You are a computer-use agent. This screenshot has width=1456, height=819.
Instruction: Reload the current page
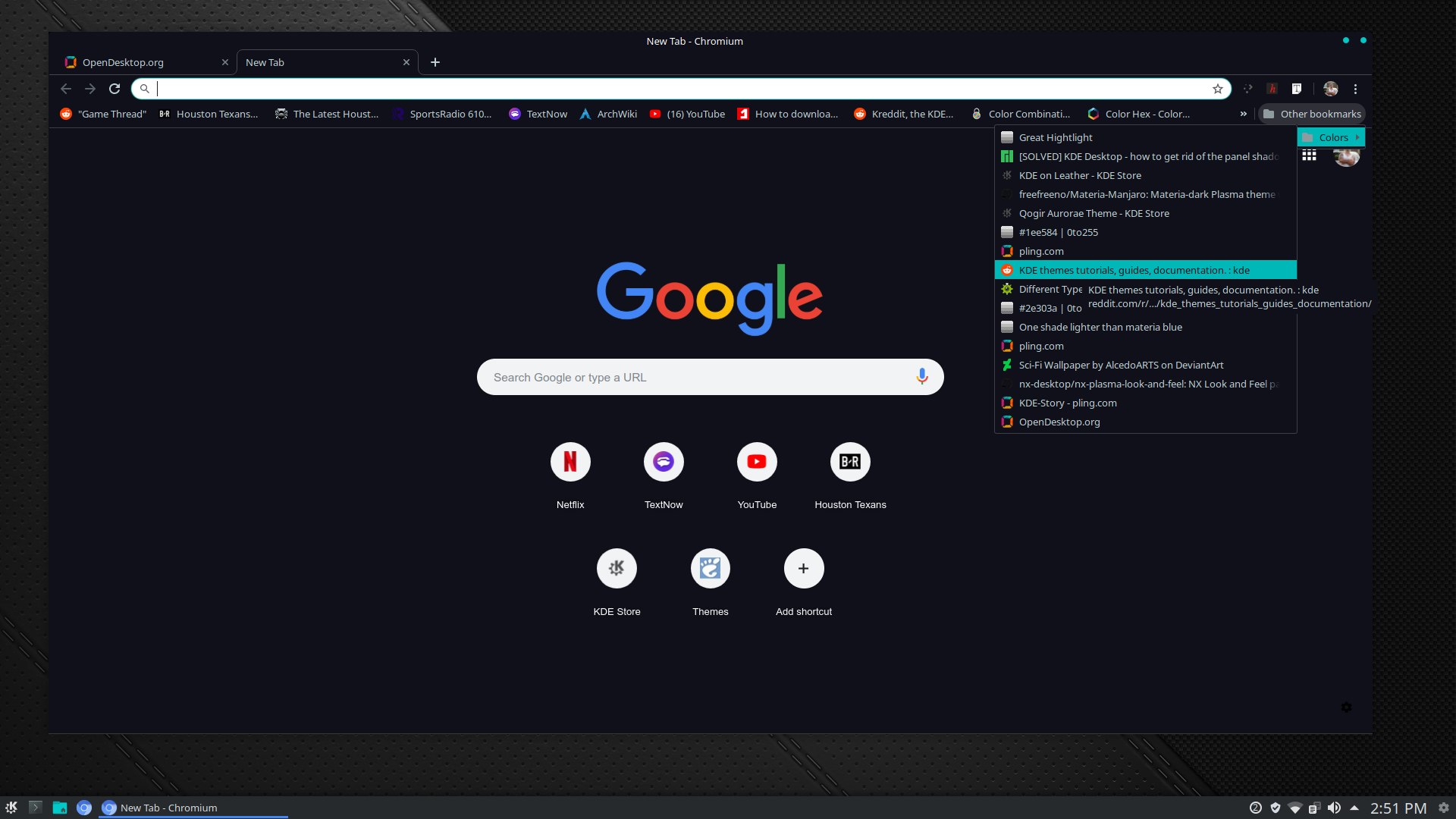(115, 89)
